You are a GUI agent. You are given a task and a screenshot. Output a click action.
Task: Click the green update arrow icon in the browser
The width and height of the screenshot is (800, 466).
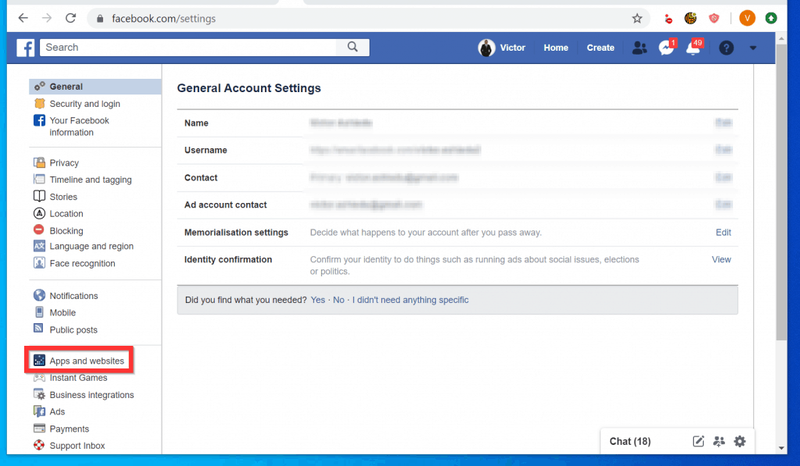[771, 18]
